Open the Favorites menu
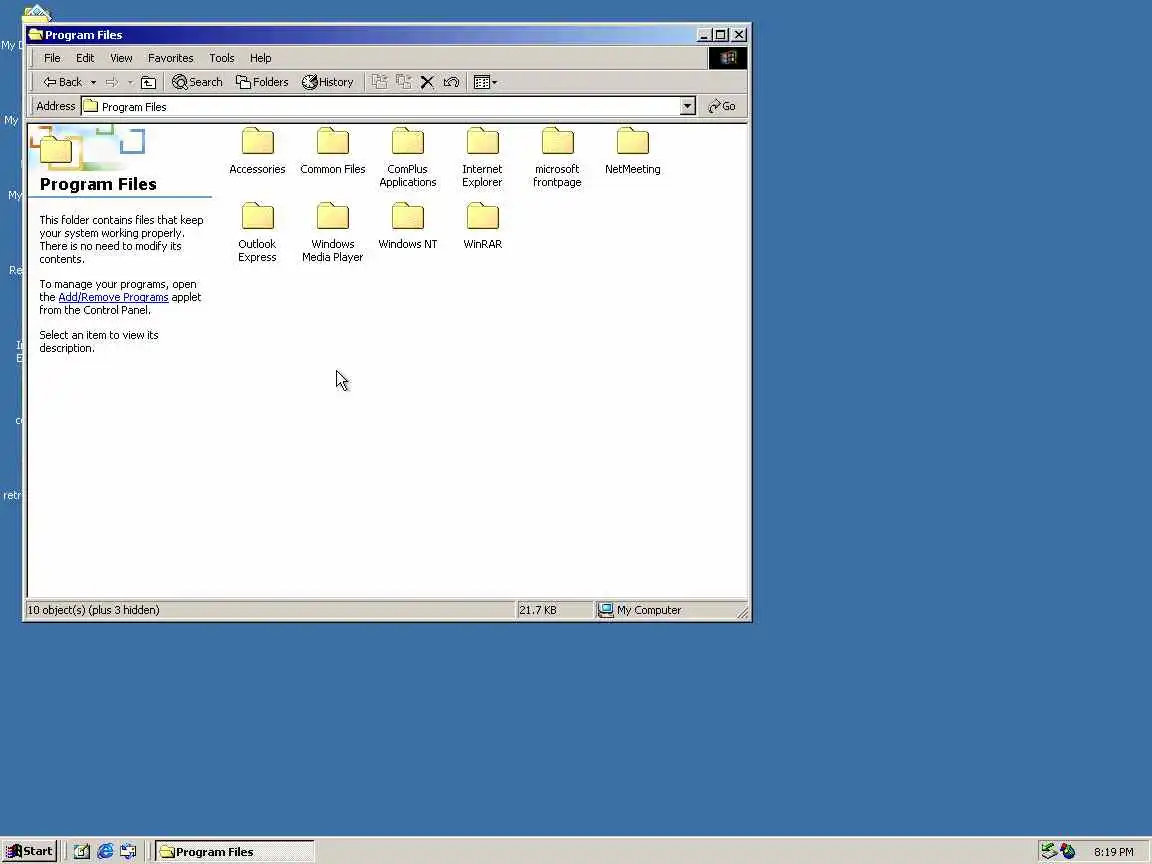Viewport: 1152px width, 864px height. (170, 58)
